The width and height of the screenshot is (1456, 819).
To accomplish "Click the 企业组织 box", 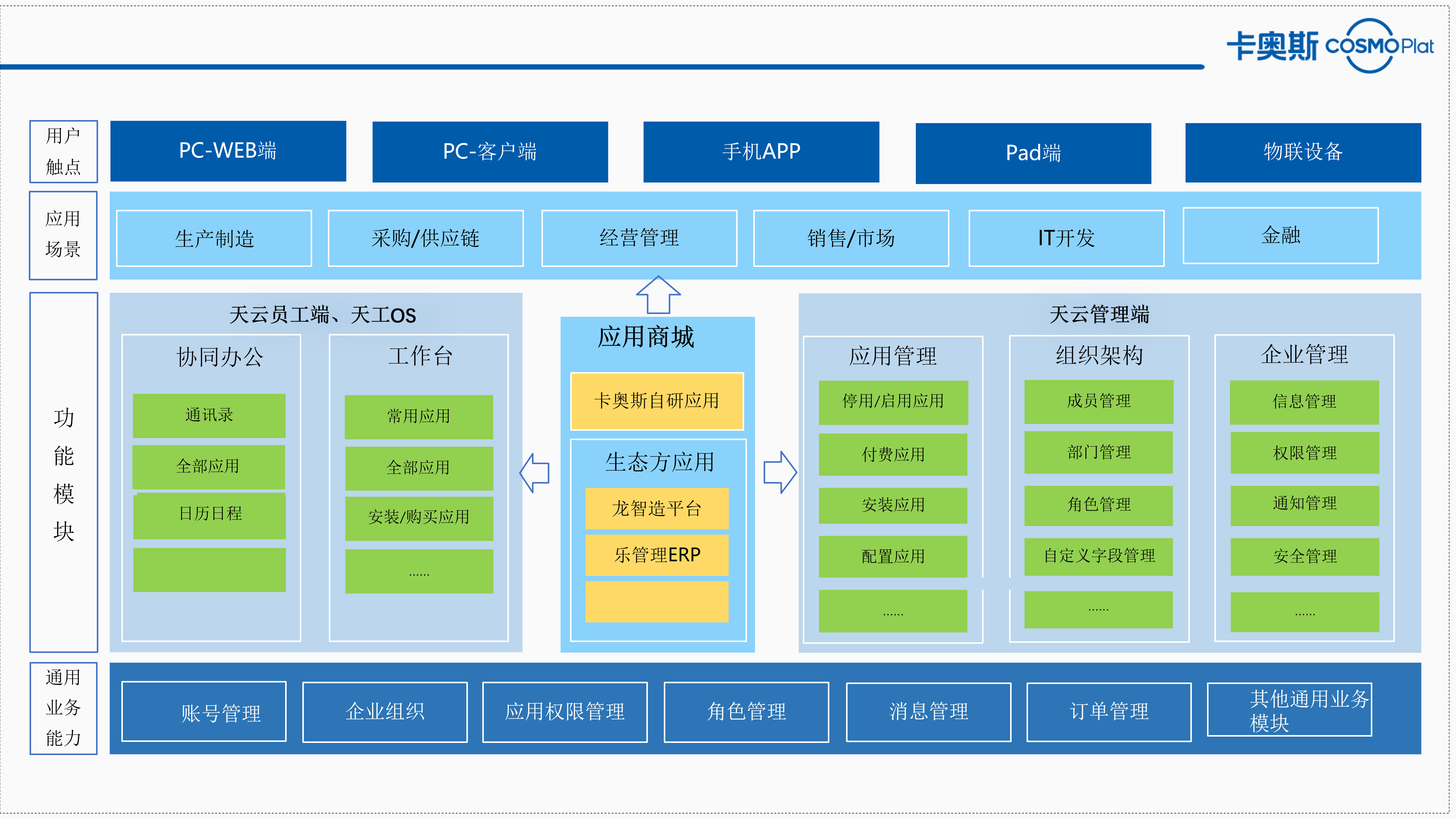I will (x=385, y=712).
